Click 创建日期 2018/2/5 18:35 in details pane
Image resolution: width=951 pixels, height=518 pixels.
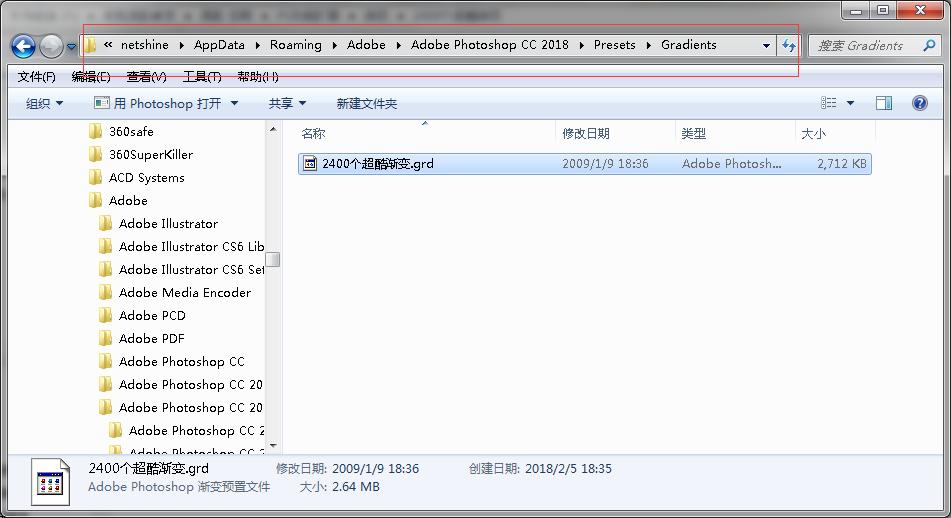coord(540,469)
